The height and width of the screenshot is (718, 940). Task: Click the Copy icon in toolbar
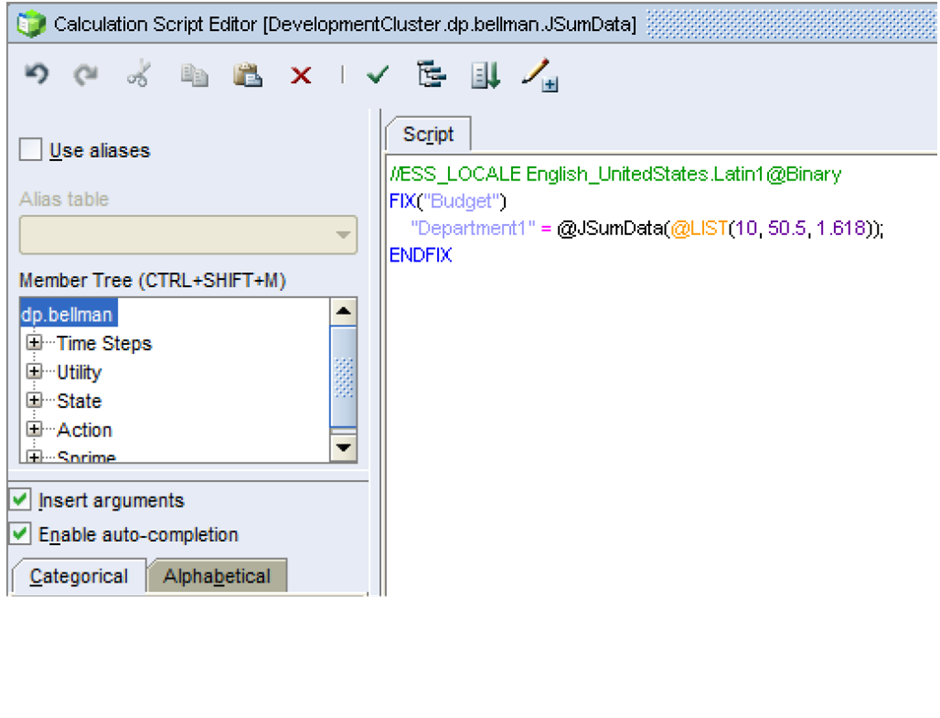coord(193,75)
